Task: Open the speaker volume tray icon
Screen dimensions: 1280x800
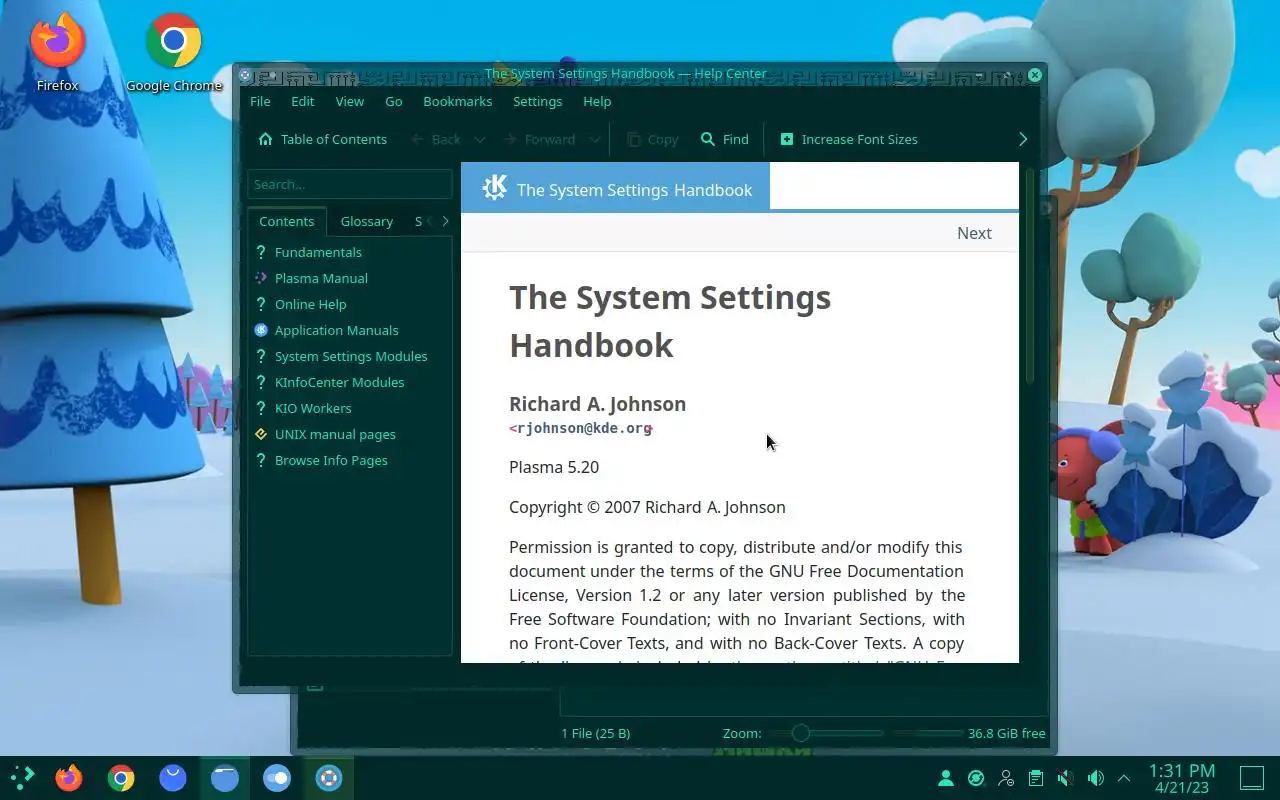Action: coord(1096,778)
